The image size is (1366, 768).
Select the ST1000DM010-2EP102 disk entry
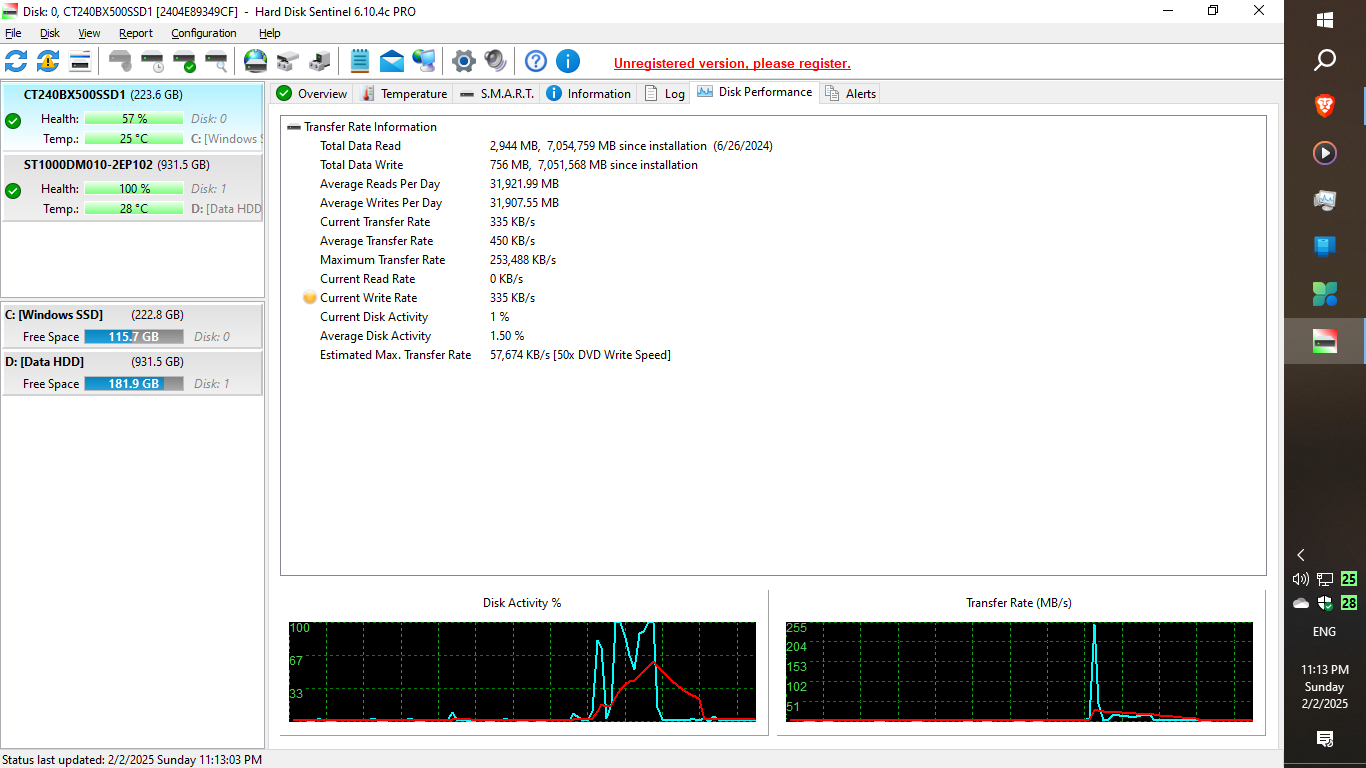pyautogui.click(x=132, y=187)
